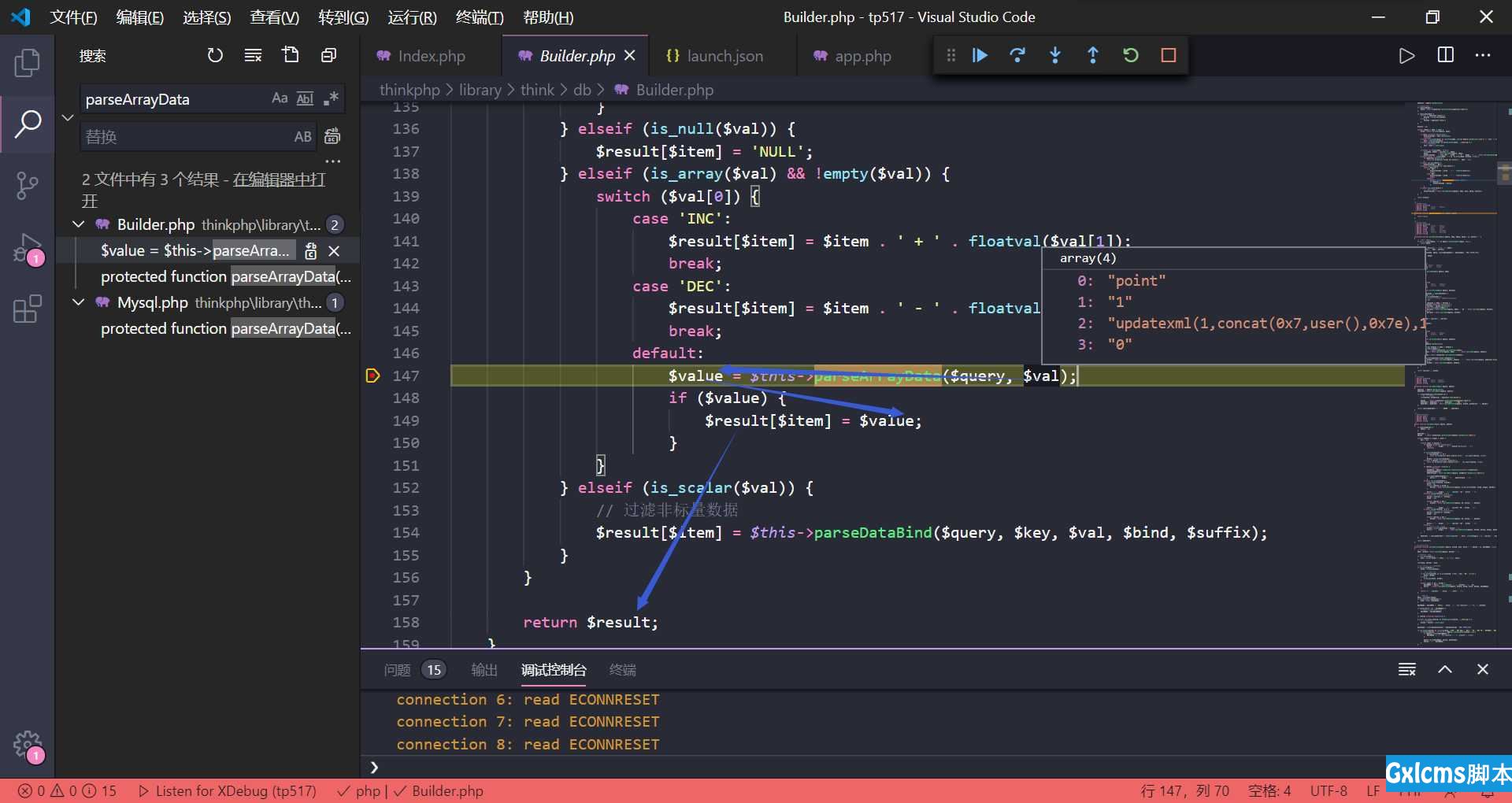Split the editor to the right
This screenshot has height=803, width=1512.
tap(1446, 55)
